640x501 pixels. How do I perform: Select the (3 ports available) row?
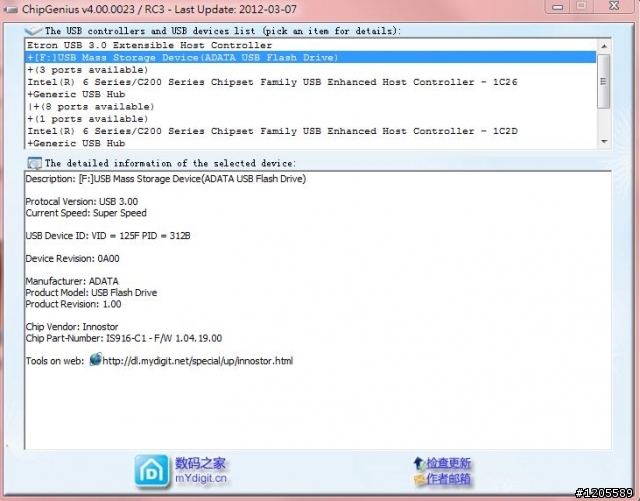[311, 69]
